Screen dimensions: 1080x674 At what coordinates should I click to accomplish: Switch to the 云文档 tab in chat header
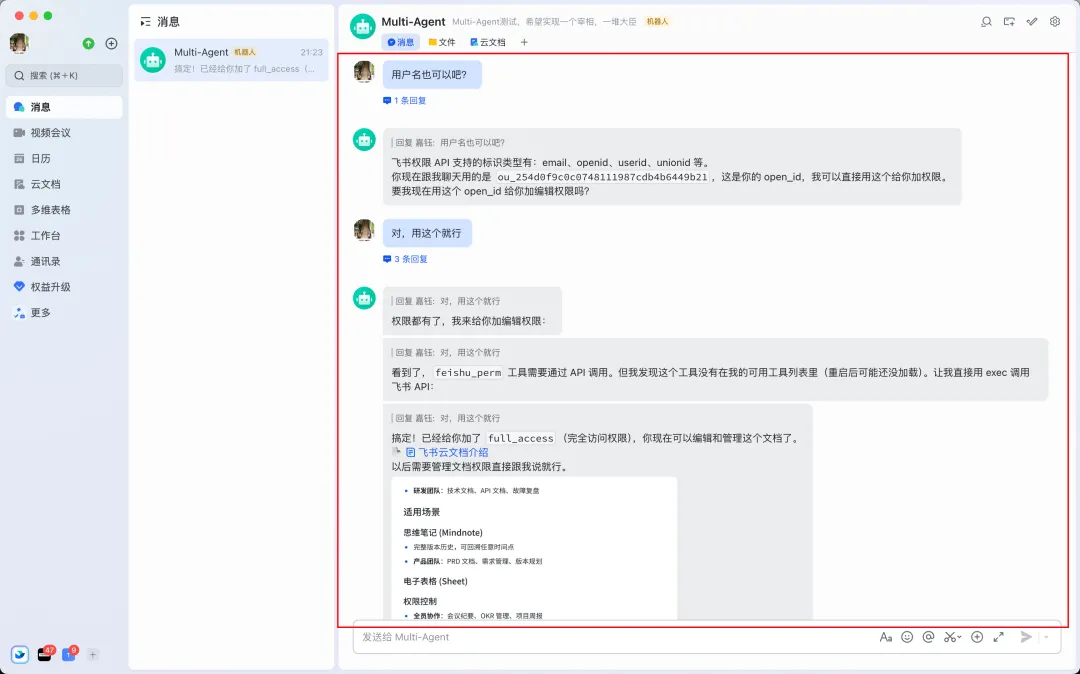(488, 42)
